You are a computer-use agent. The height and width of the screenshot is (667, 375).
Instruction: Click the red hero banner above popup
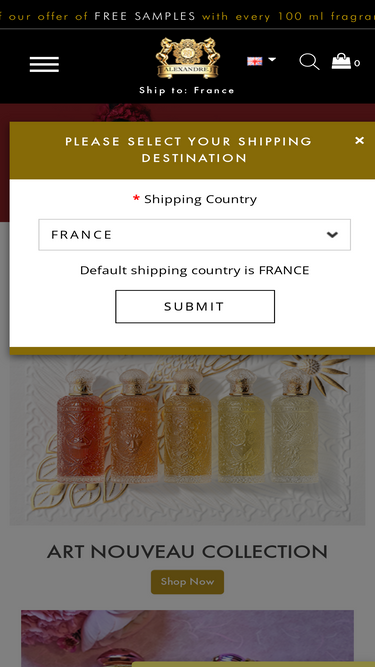[x=188, y=113]
